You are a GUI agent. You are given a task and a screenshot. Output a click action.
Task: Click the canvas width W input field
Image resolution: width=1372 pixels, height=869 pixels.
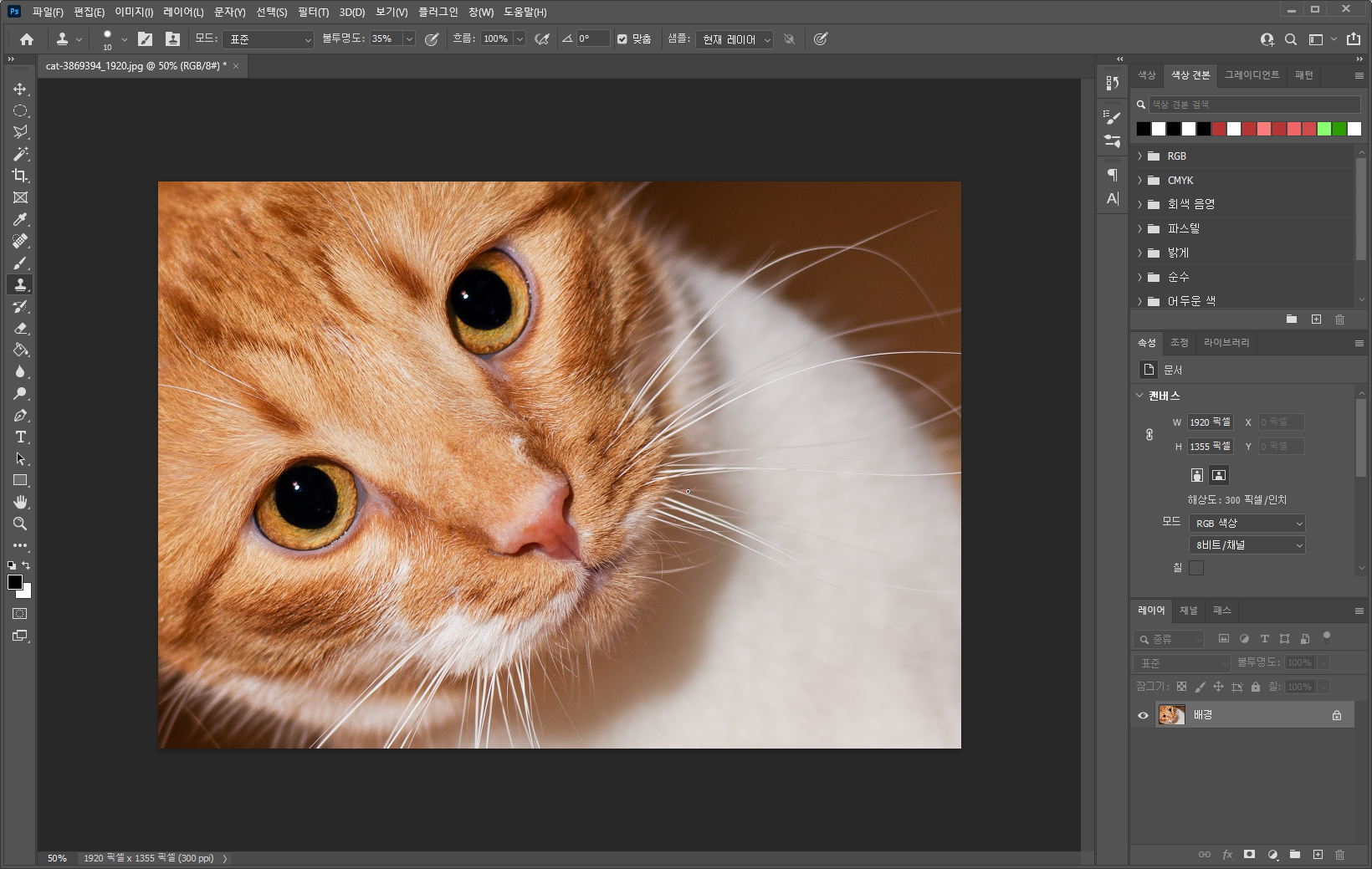pos(1210,422)
